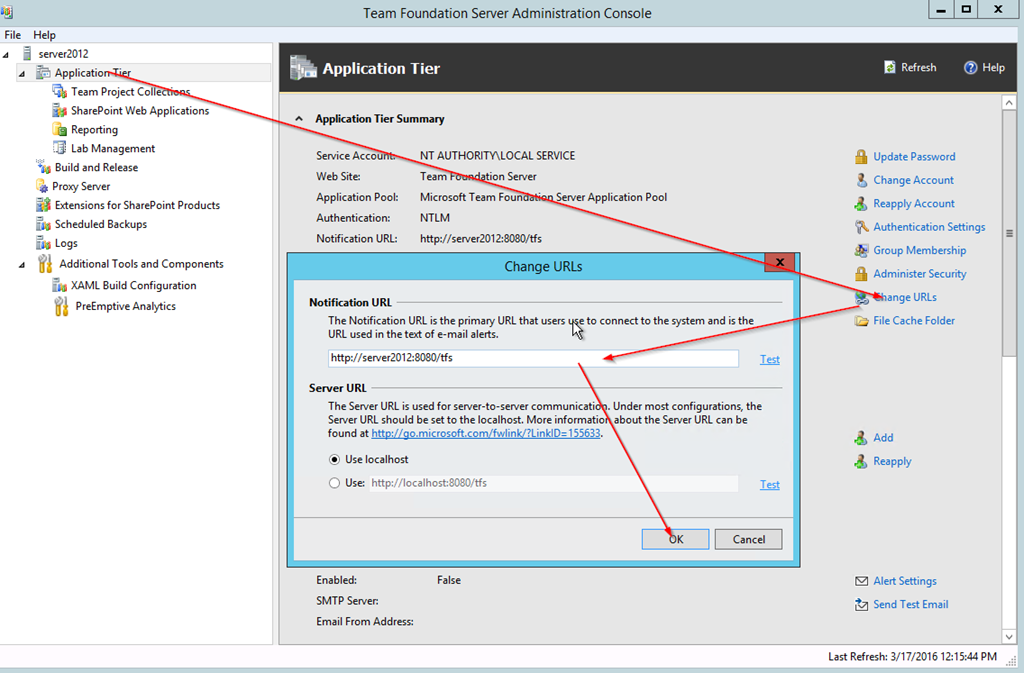
Task: Close the Change URLs dialog
Action: (x=778, y=262)
